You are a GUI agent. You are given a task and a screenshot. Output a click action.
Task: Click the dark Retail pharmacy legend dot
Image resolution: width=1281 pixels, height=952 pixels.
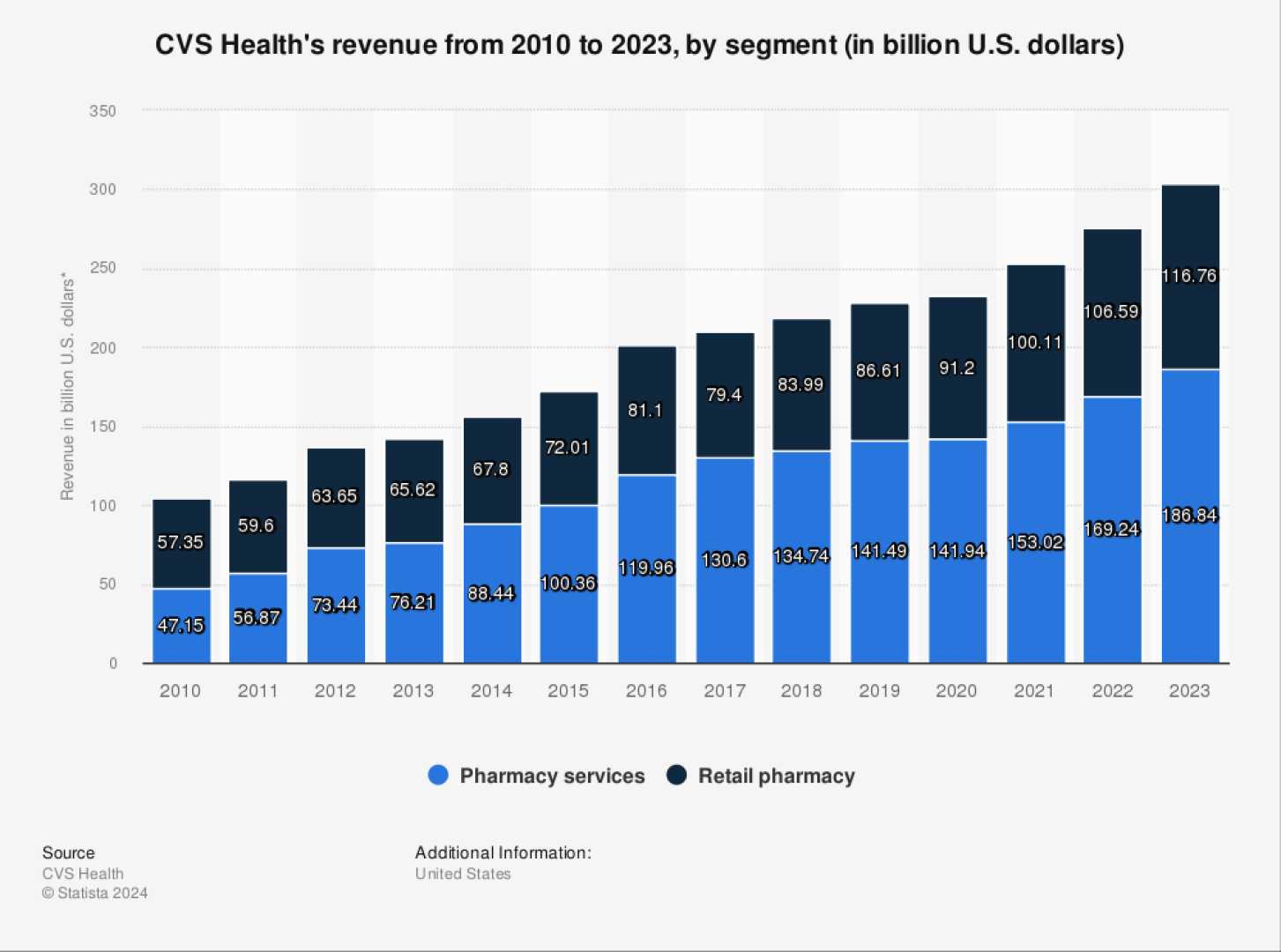pos(676,776)
